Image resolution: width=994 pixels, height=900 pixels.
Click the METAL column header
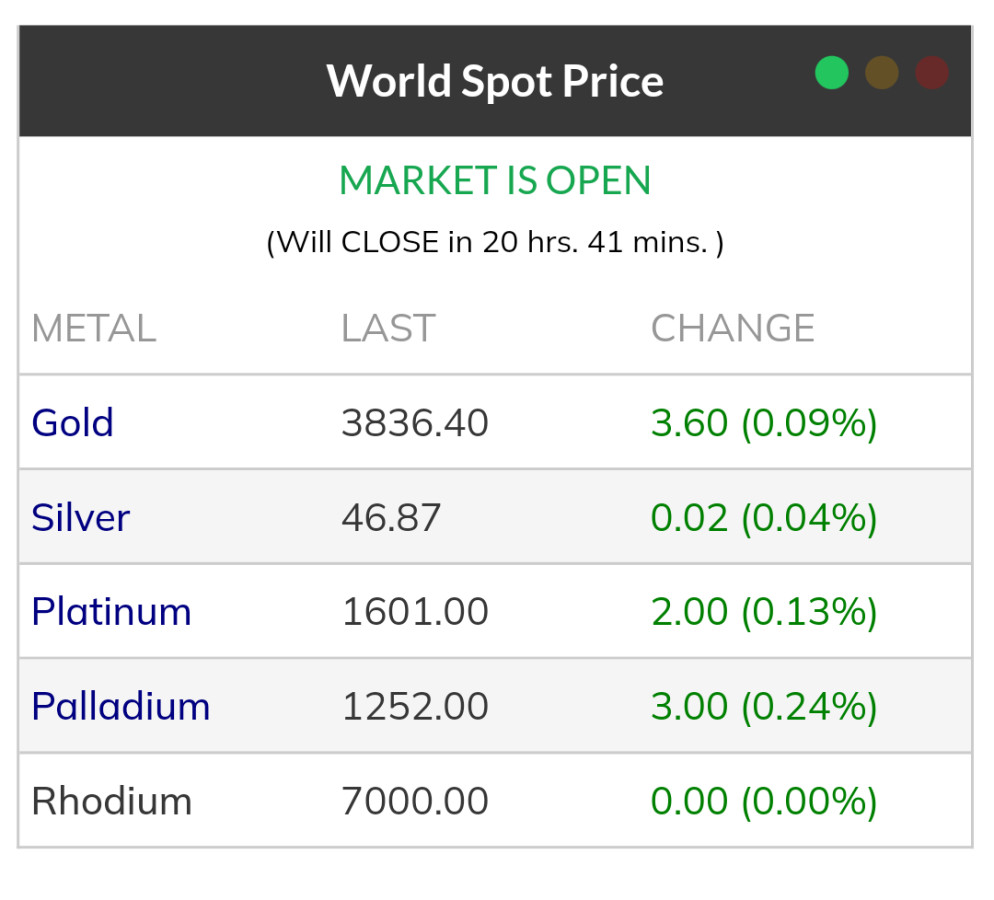click(x=93, y=328)
